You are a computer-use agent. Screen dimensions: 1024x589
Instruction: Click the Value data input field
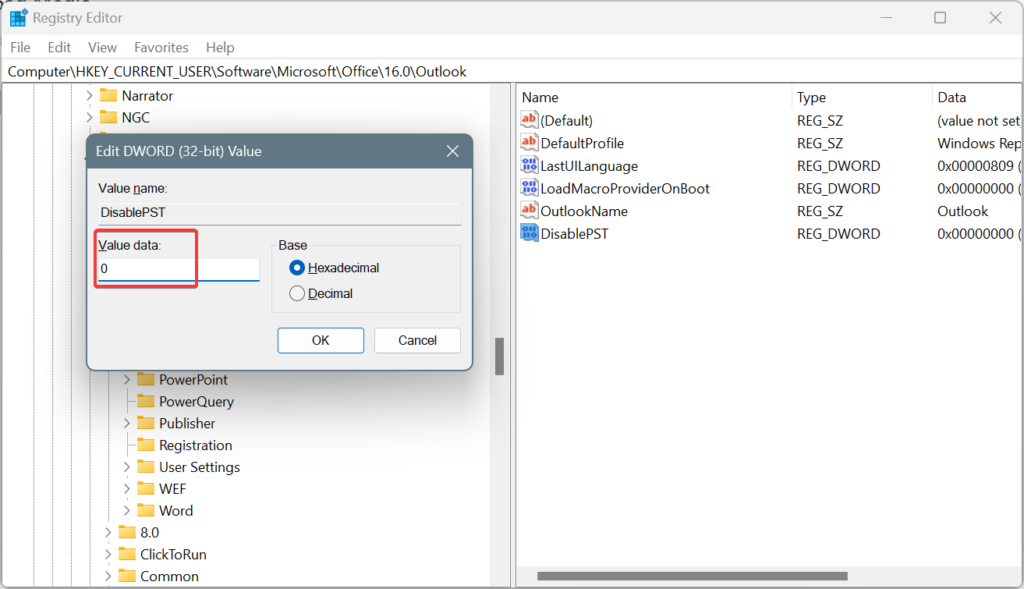pyautogui.click(x=178, y=269)
